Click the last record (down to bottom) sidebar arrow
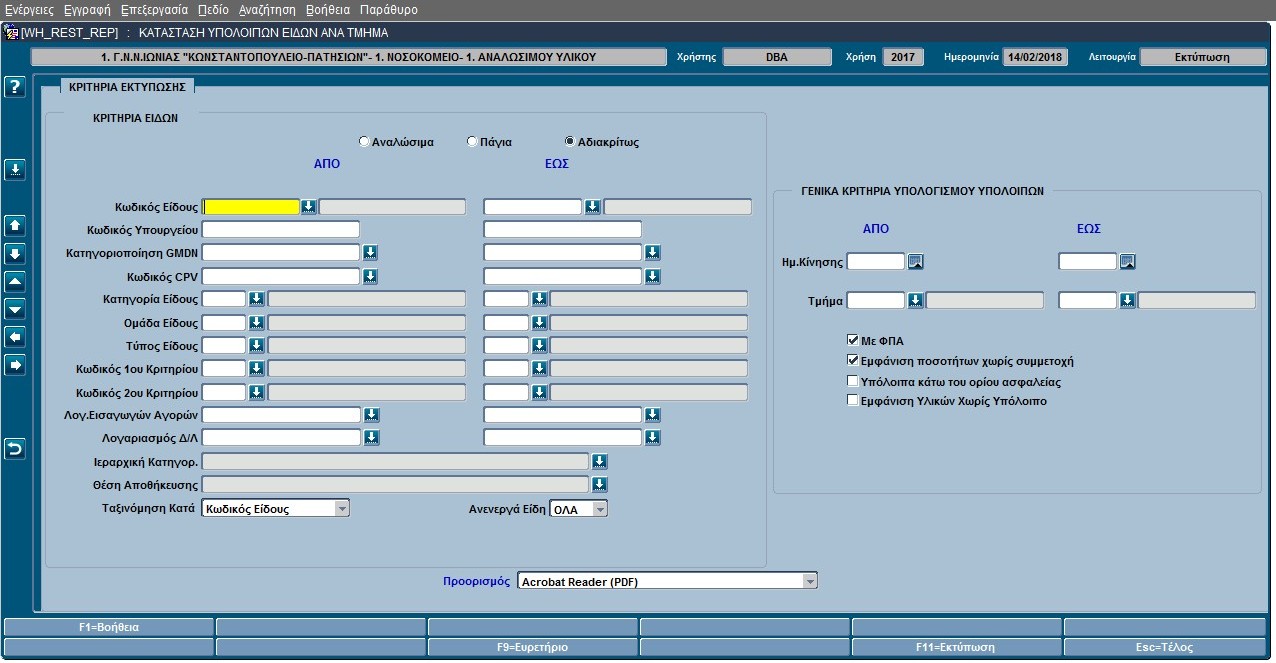The width and height of the screenshot is (1276, 663). click(x=14, y=253)
